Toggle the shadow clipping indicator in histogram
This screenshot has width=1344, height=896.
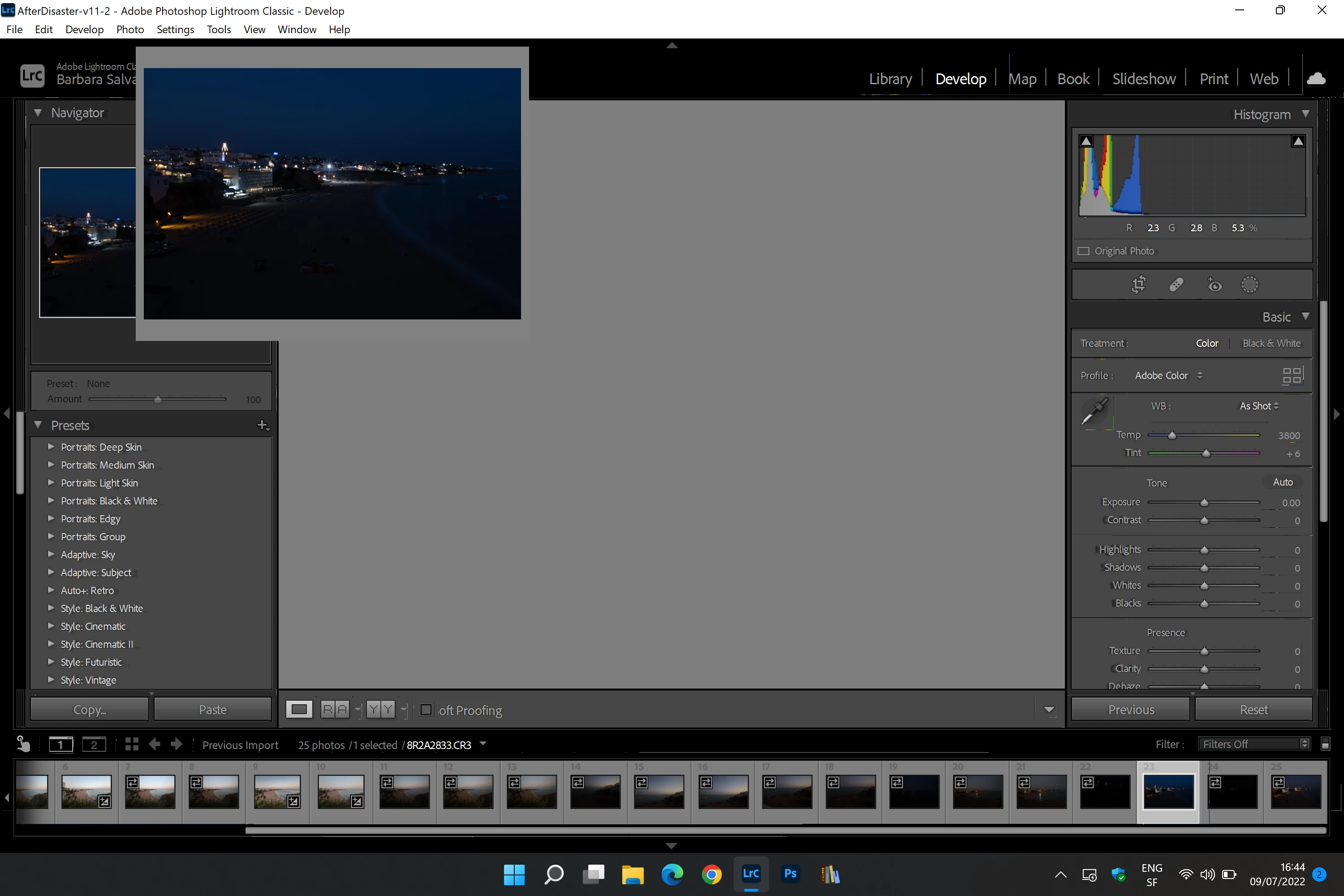click(x=1086, y=141)
